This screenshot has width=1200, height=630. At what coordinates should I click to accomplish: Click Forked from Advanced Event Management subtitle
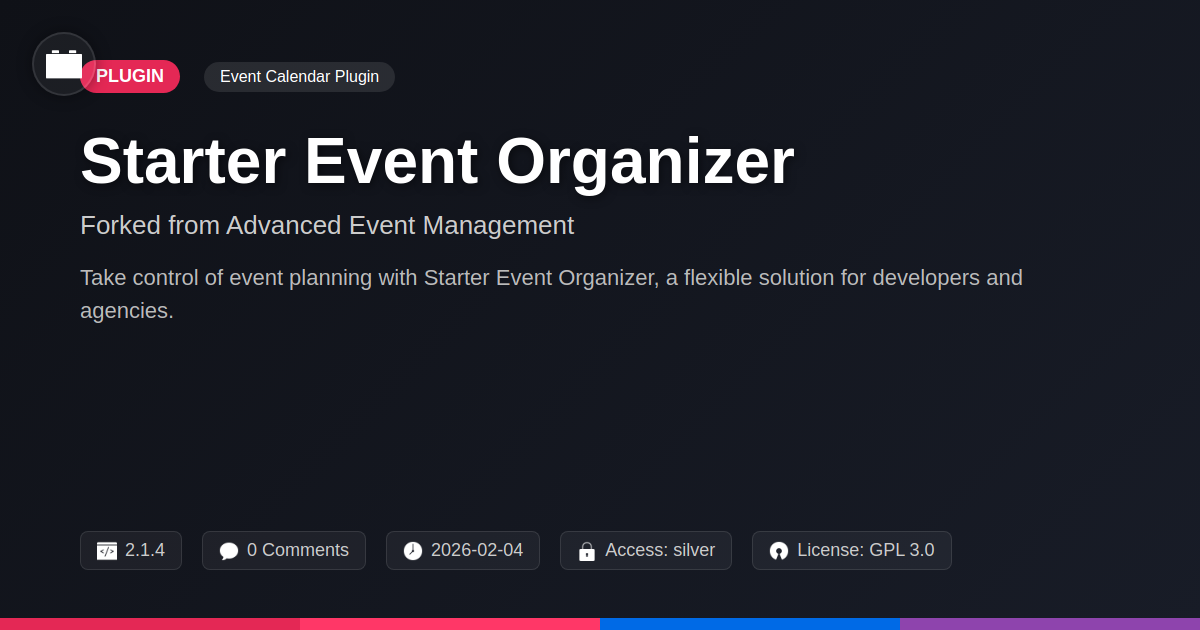(x=327, y=225)
